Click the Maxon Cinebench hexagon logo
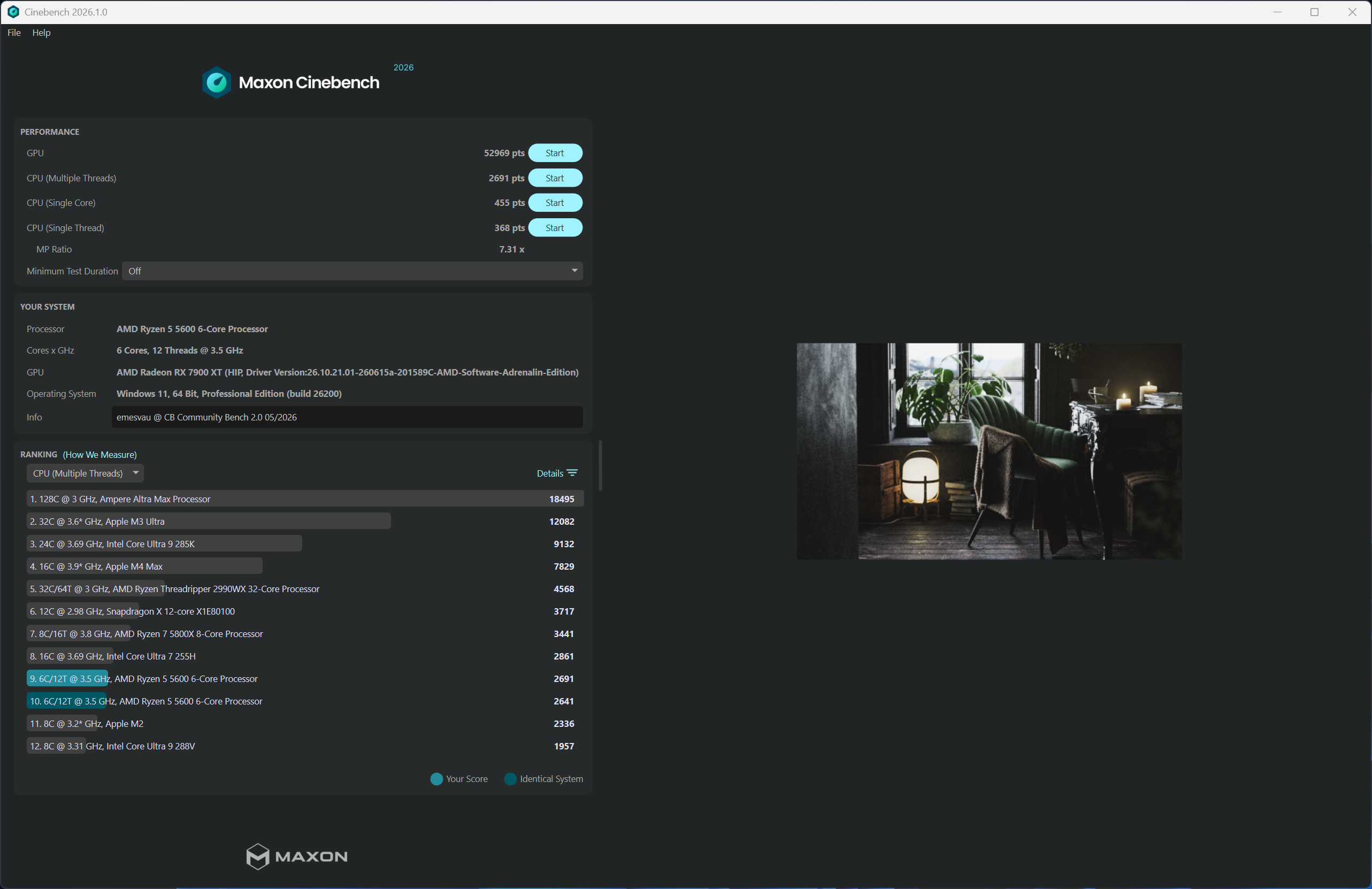The width and height of the screenshot is (1372, 889). coord(217,82)
